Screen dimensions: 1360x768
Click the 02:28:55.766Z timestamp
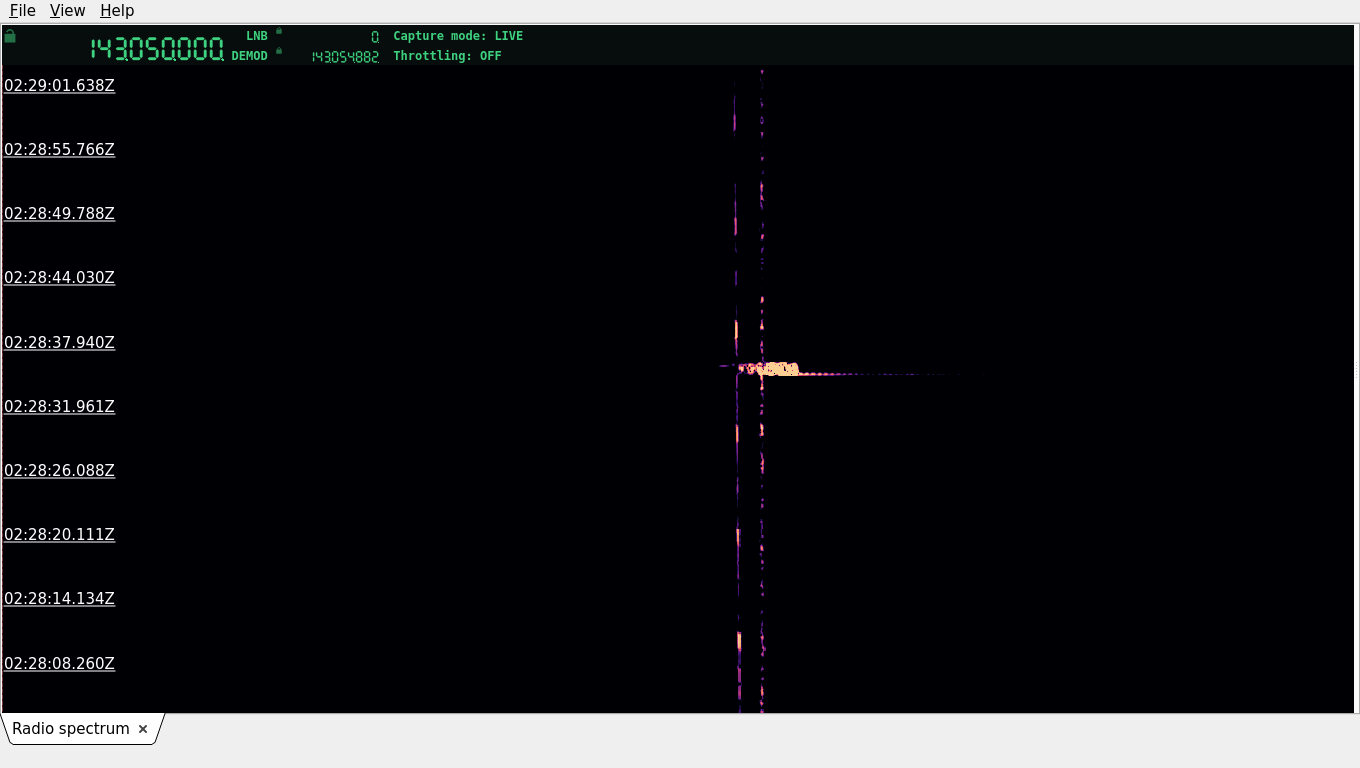tap(60, 150)
